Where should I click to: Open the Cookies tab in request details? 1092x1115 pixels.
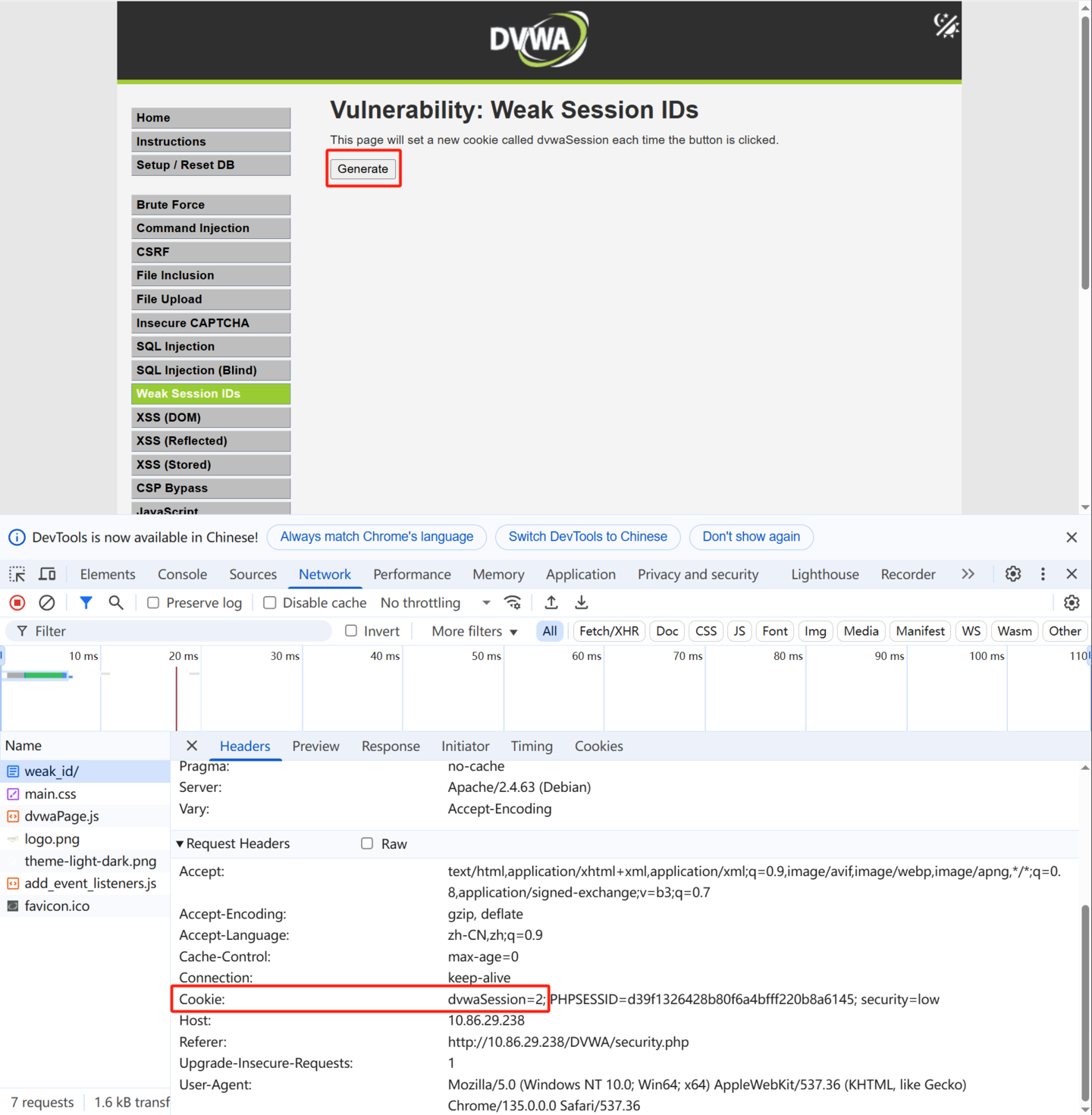coord(598,746)
